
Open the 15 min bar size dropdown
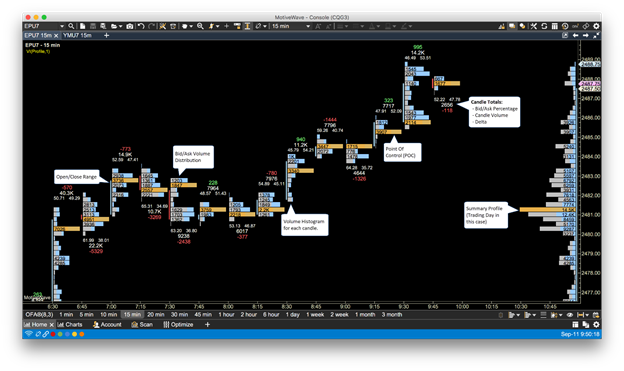[x=291, y=26]
